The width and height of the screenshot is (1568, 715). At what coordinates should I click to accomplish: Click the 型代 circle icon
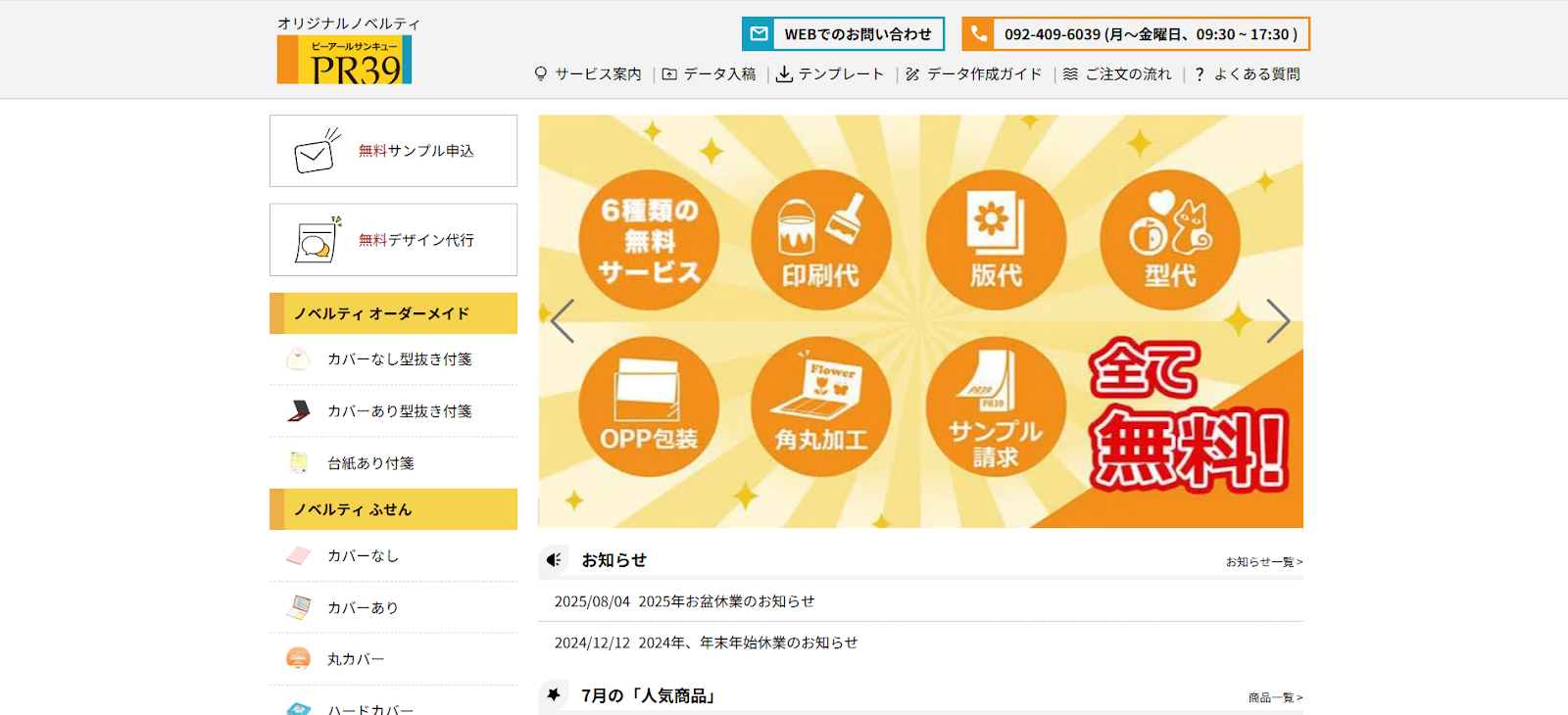pyautogui.click(x=1169, y=240)
